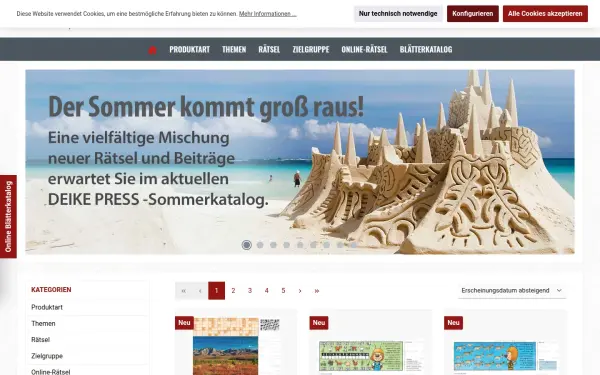Open the BLÄTTERKATALOG menu

pyautogui.click(x=426, y=49)
